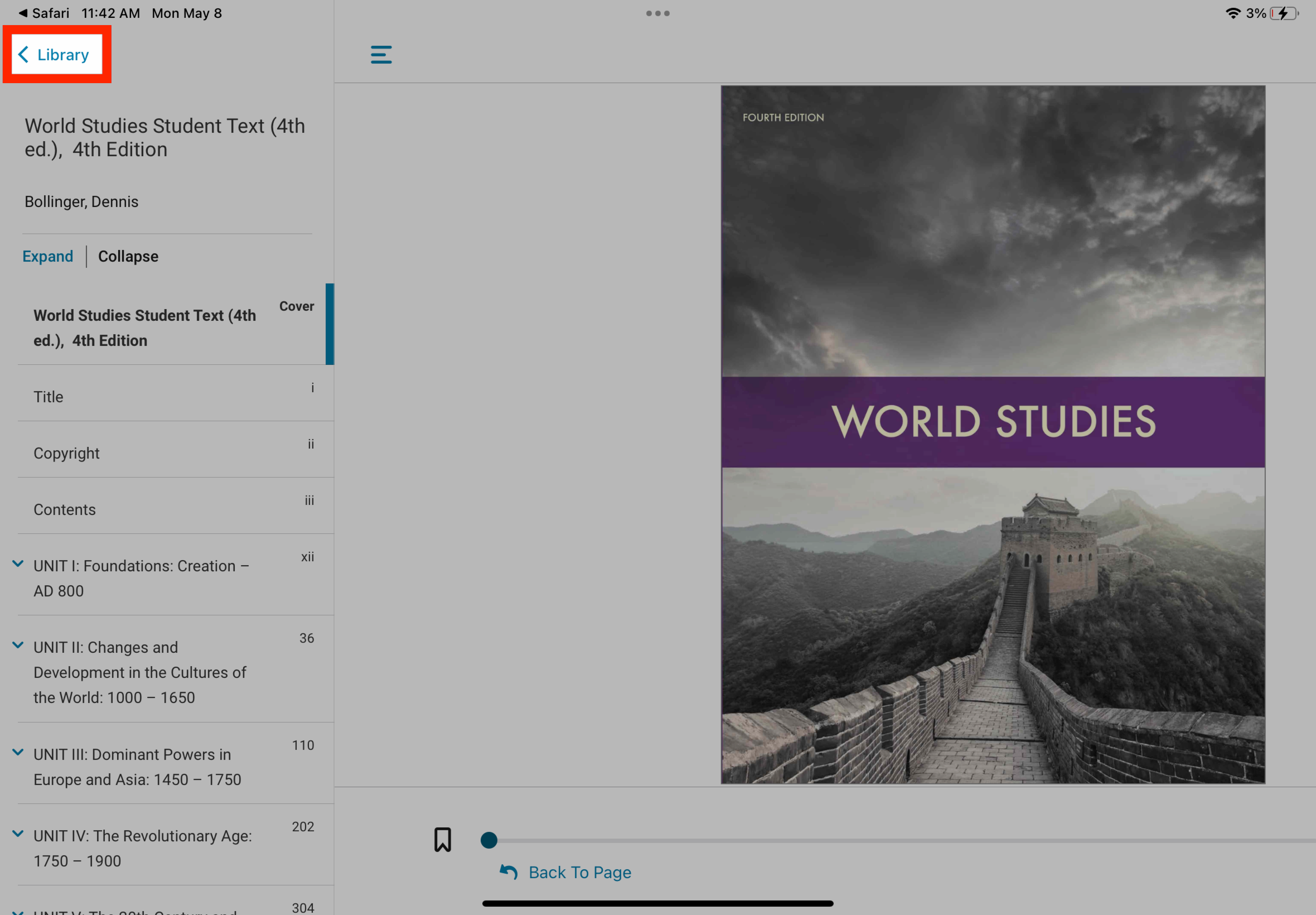Tap the three-dot multitasking control at top
This screenshot has height=915, width=1316.
(x=657, y=13)
